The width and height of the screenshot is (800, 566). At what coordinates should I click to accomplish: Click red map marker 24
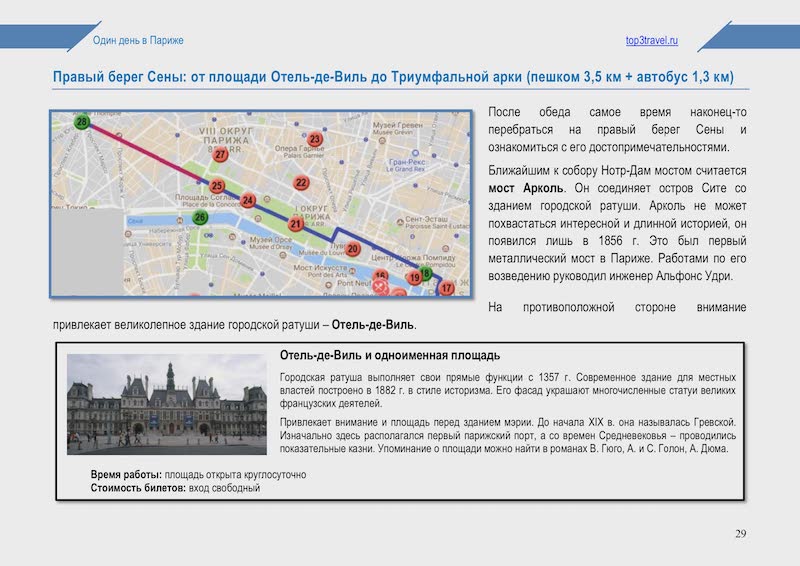point(247,201)
